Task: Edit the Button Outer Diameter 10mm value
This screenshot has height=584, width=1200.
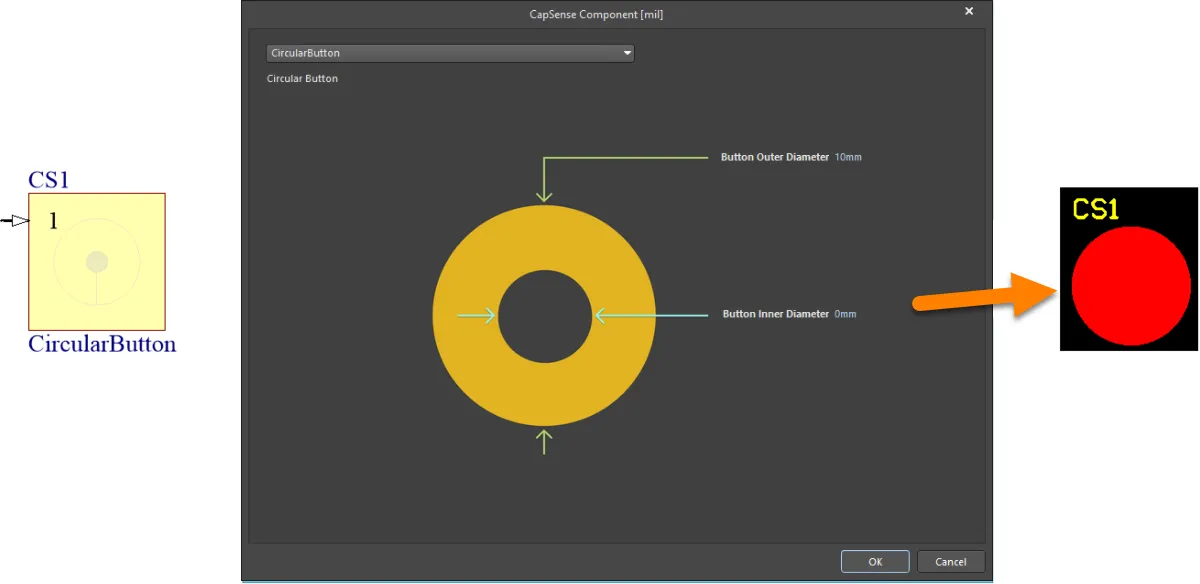Action: (848, 157)
